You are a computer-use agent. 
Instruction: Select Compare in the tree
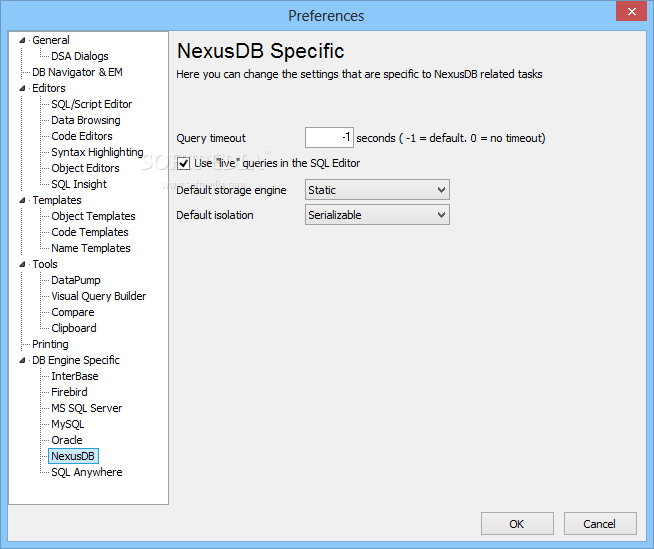click(x=73, y=312)
